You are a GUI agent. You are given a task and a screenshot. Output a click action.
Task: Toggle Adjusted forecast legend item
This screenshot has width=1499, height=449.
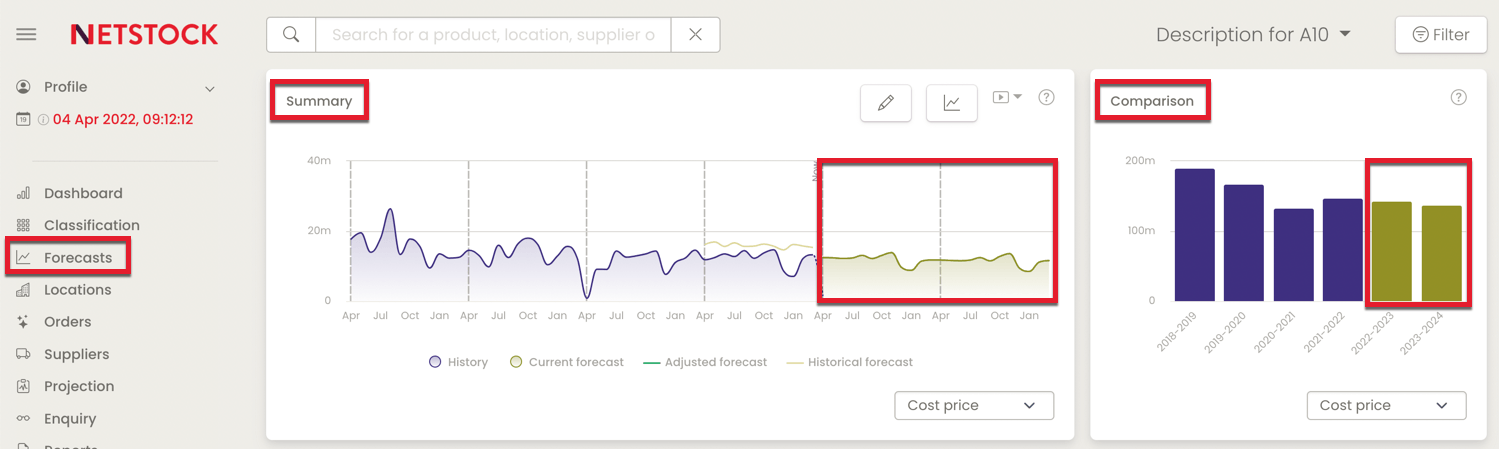point(705,362)
